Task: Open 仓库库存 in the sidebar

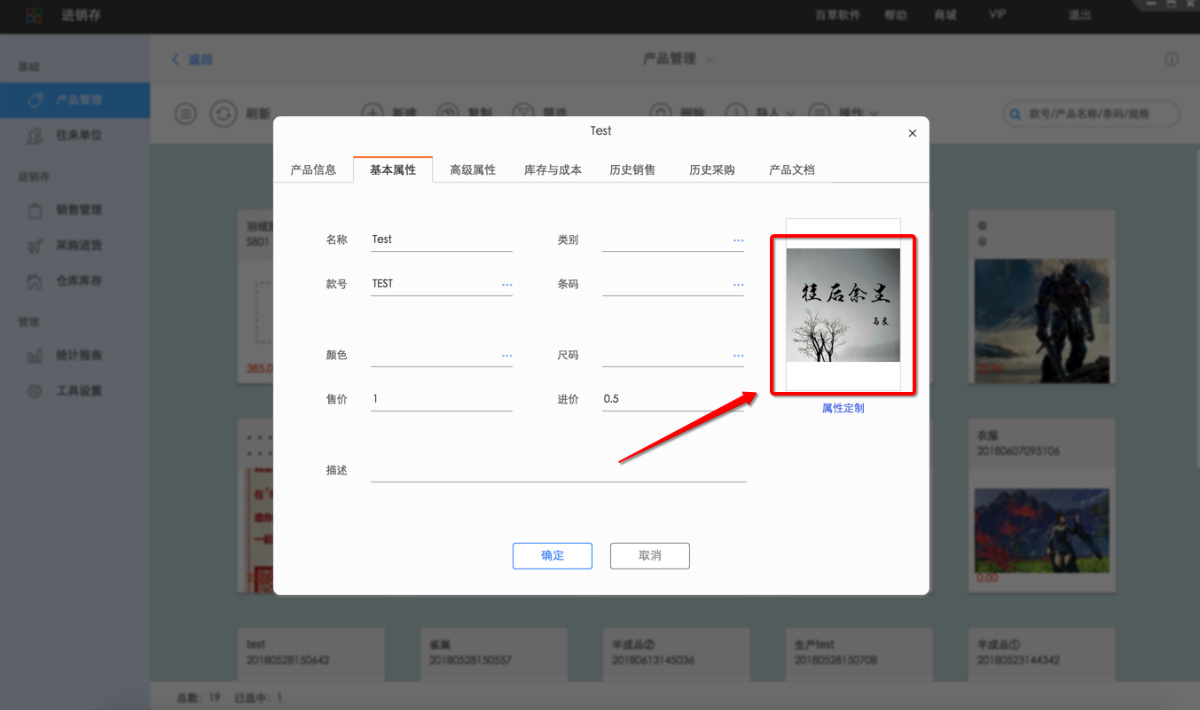Action: (75, 281)
